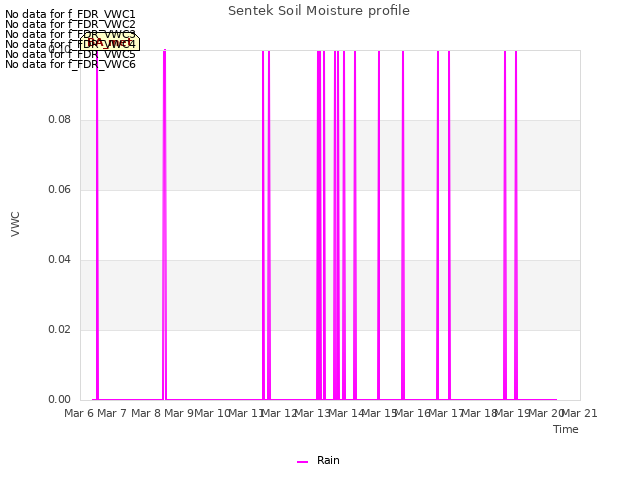This screenshot has width=640, height=480.
Task: Click the Mar 7 x-axis tick label
Action: [x=112, y=413]
